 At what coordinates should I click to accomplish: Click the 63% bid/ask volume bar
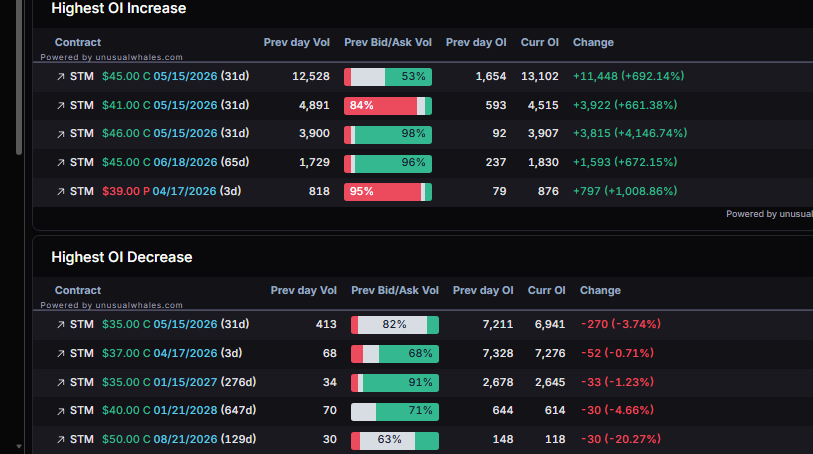[x=395, y=440]
